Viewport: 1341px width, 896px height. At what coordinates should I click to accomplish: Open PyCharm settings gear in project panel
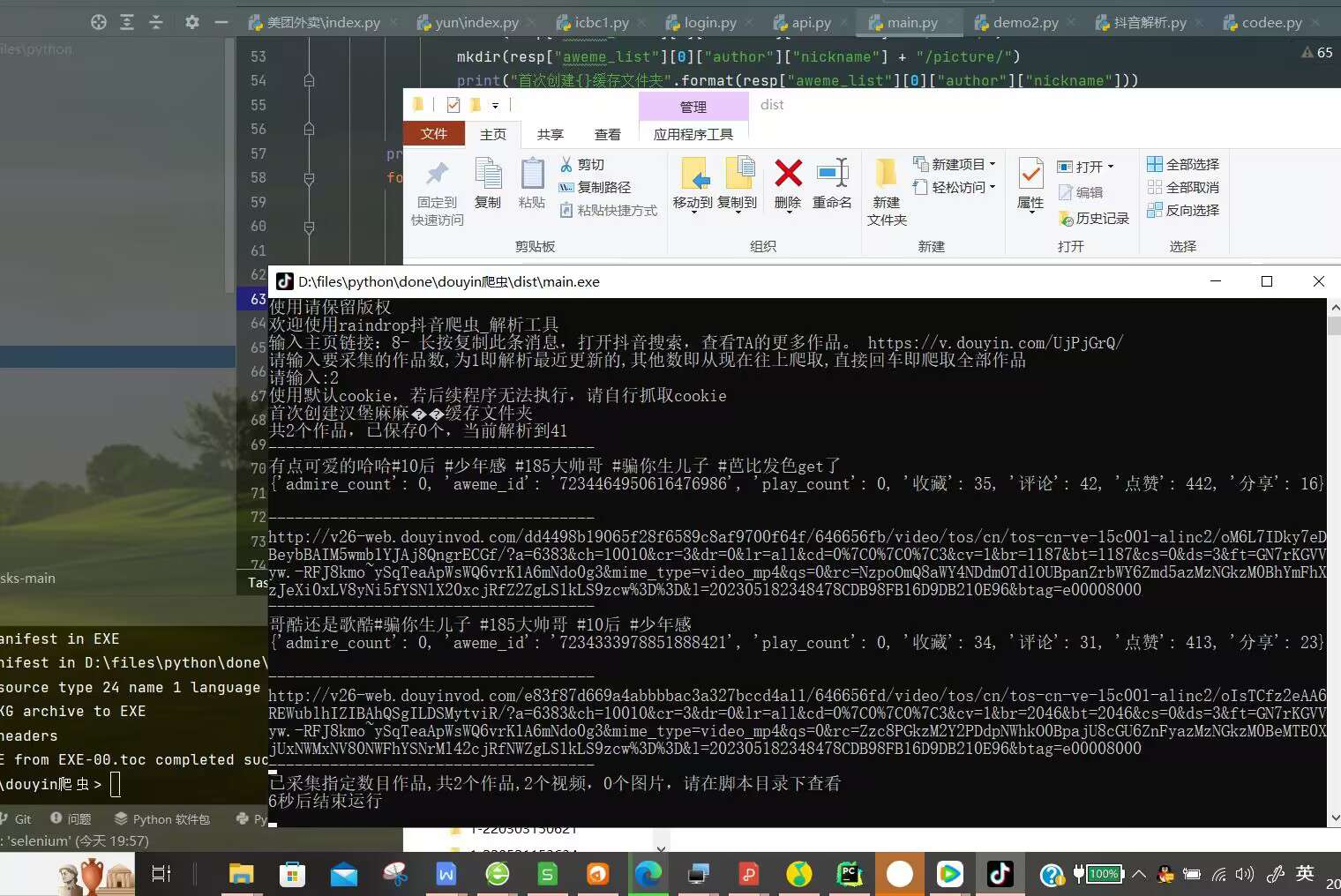(191, 22)
